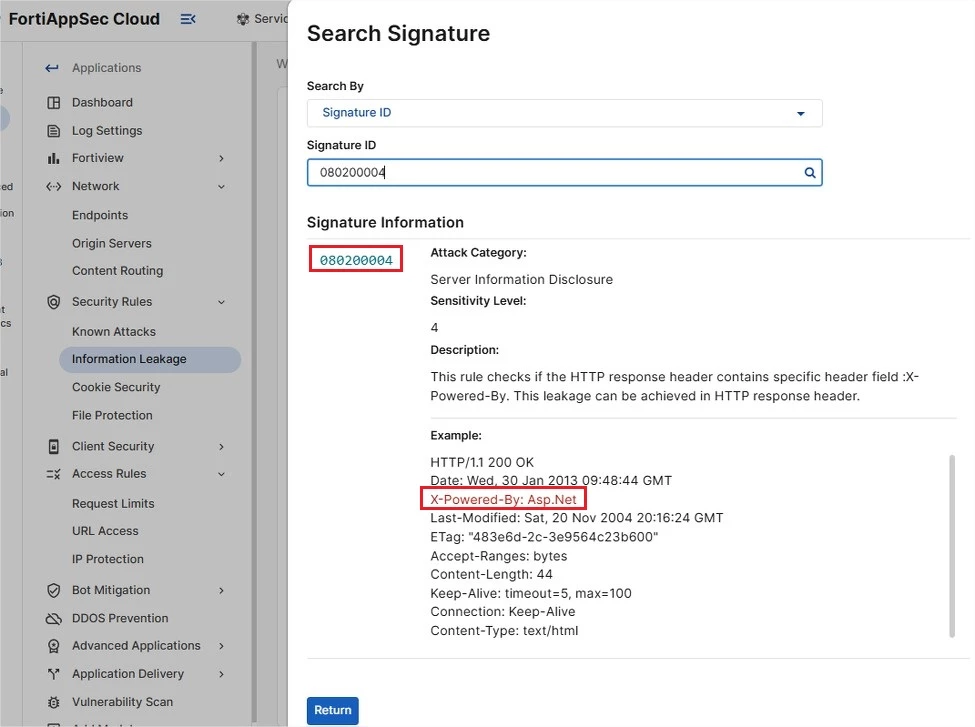This screenshot has width=975, height=727.
Task: Click the Log Settings document icon
Action: pos(54,131)
